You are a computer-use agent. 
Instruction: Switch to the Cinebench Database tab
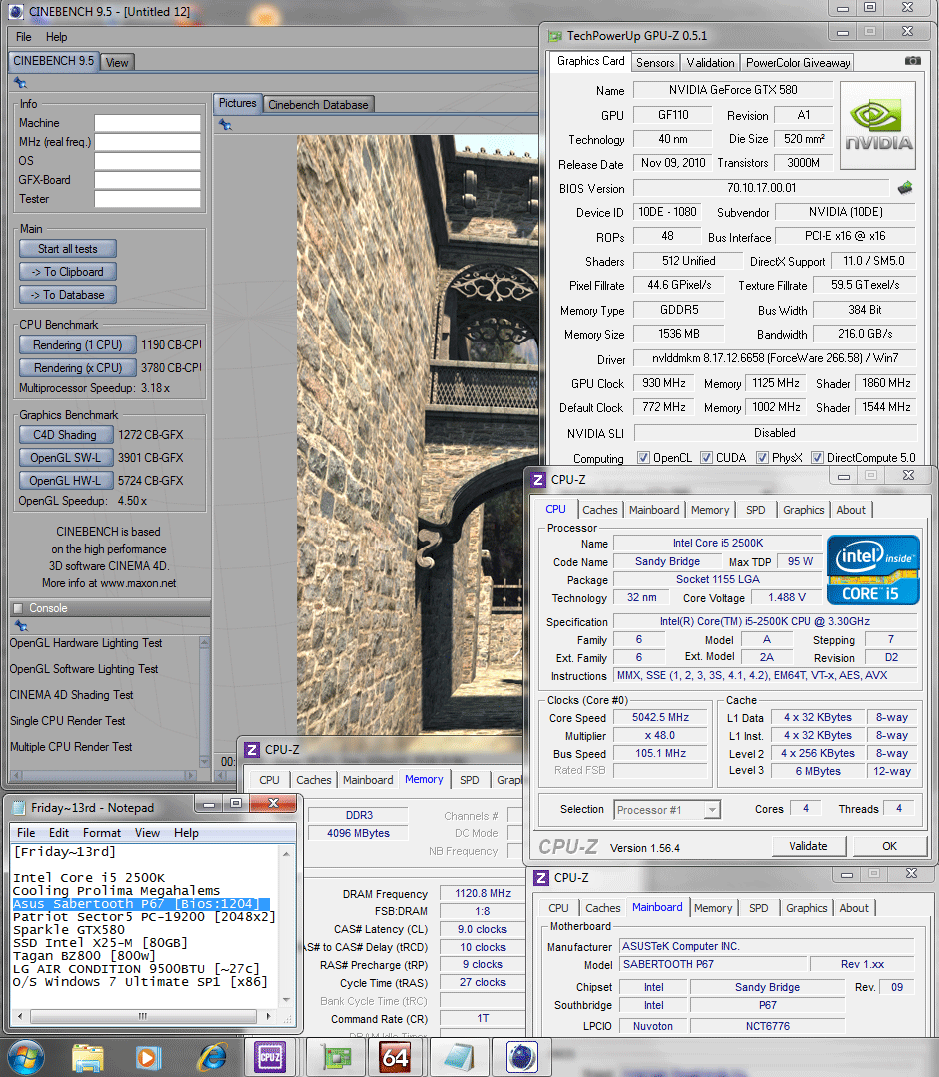[x=318, y=104]
